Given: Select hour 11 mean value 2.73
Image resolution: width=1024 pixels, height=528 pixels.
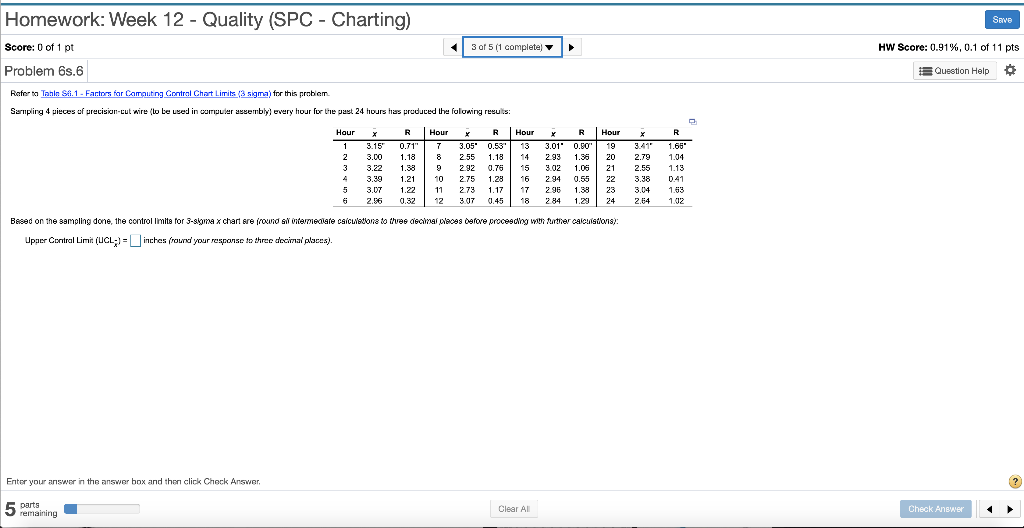Looking at the screenshot, I should coord(466,190).
